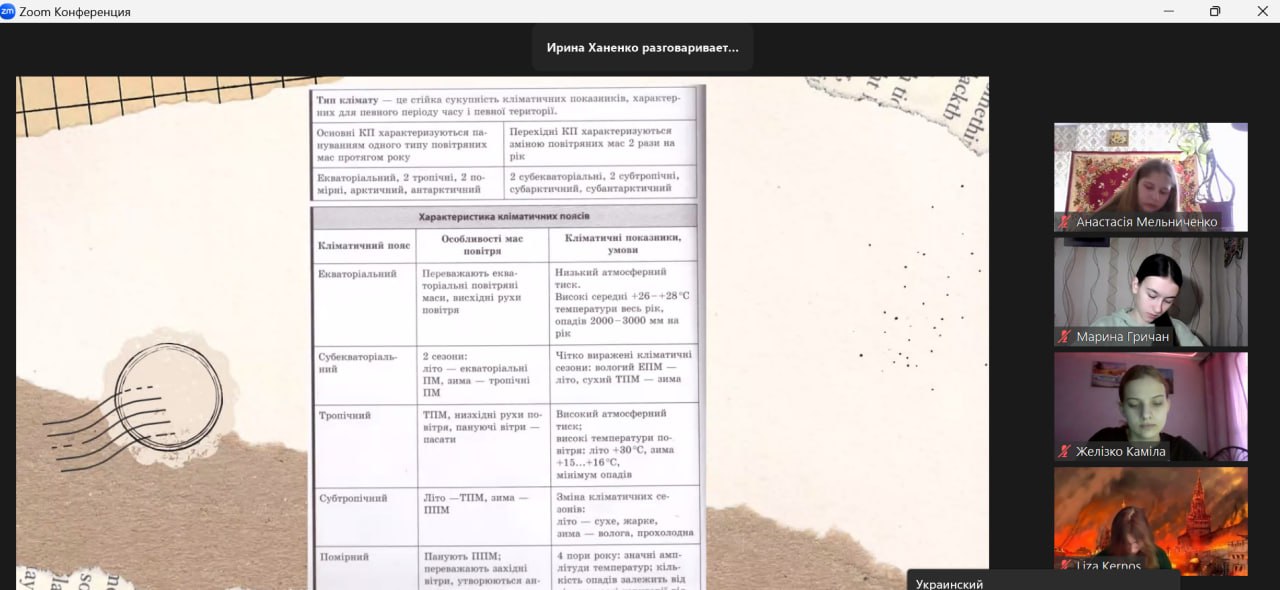Click muted microphone icon beside Марина Гричан

pos(1065,337)
